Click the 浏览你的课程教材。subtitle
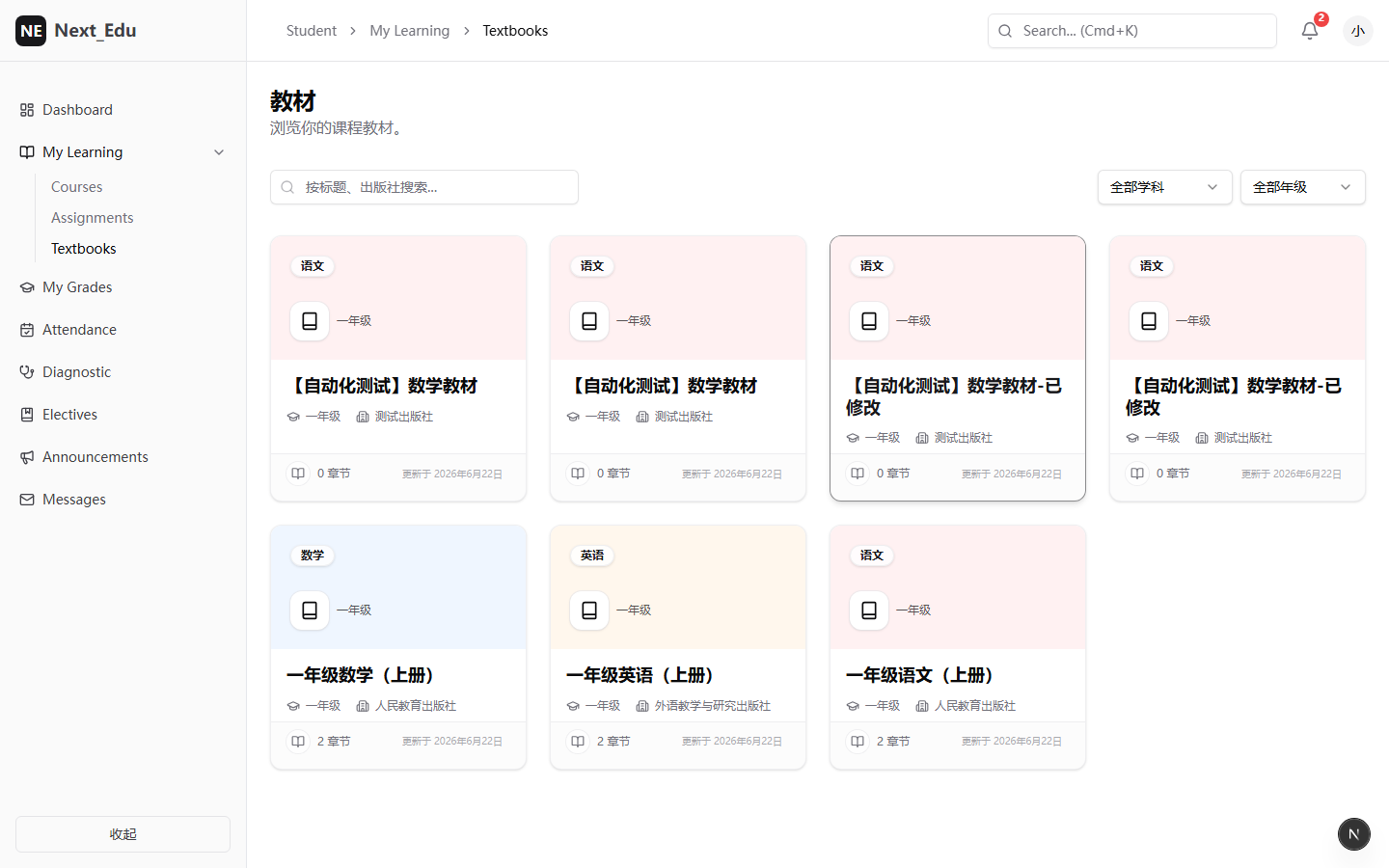The height and width of the screenshot is (868, 1389). [338, 128]
